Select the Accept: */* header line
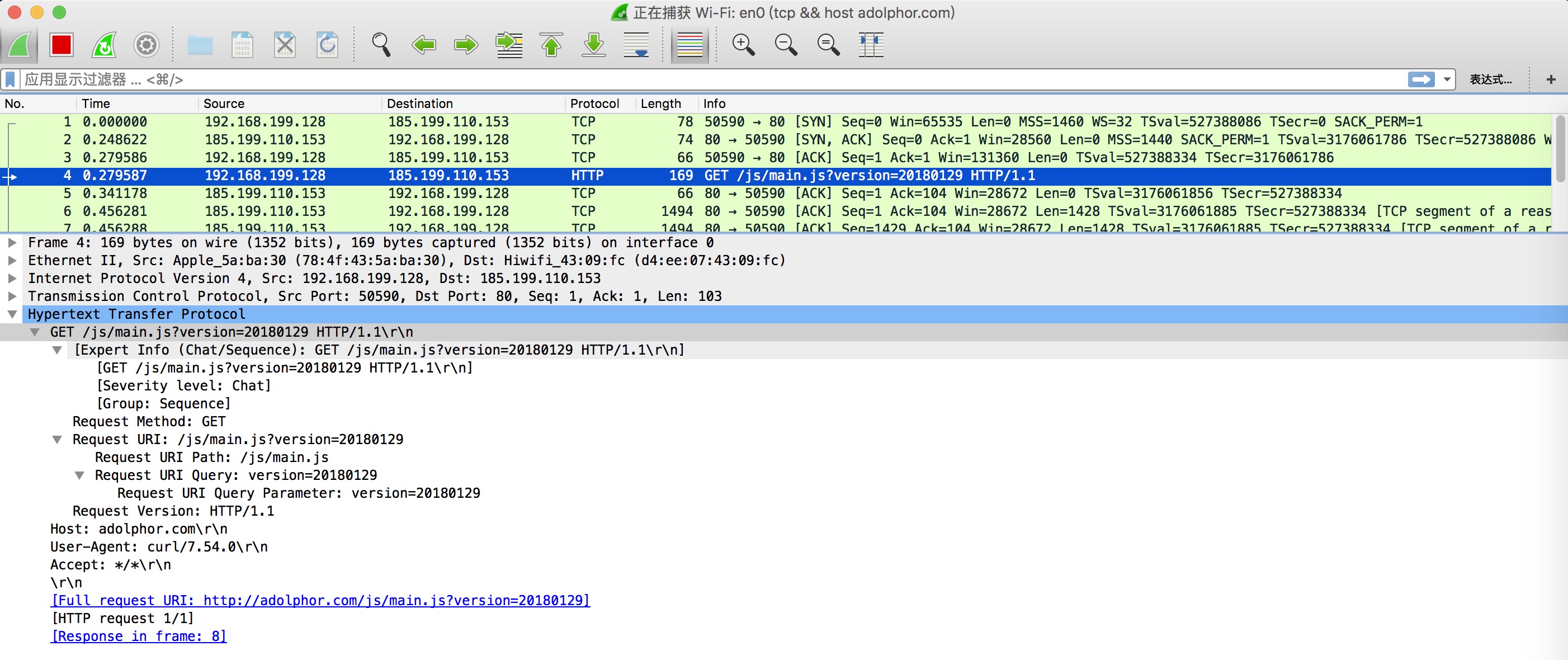Screen dimensions: 1568x660 pyautogui.click(x=111, y=565)
